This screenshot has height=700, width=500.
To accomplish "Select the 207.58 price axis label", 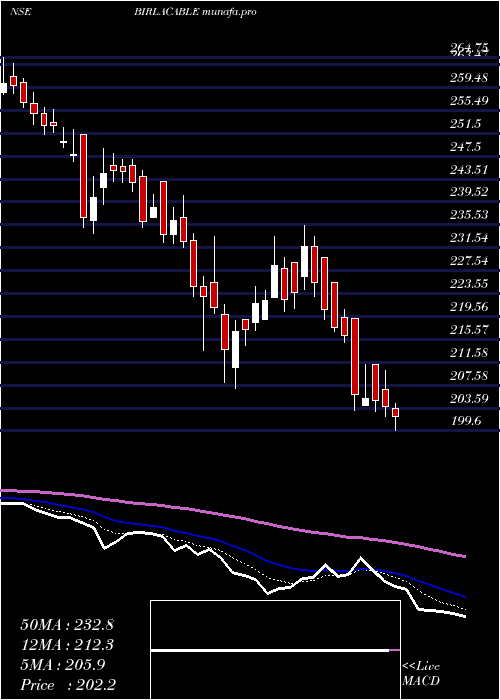I will tap(468, 375).
